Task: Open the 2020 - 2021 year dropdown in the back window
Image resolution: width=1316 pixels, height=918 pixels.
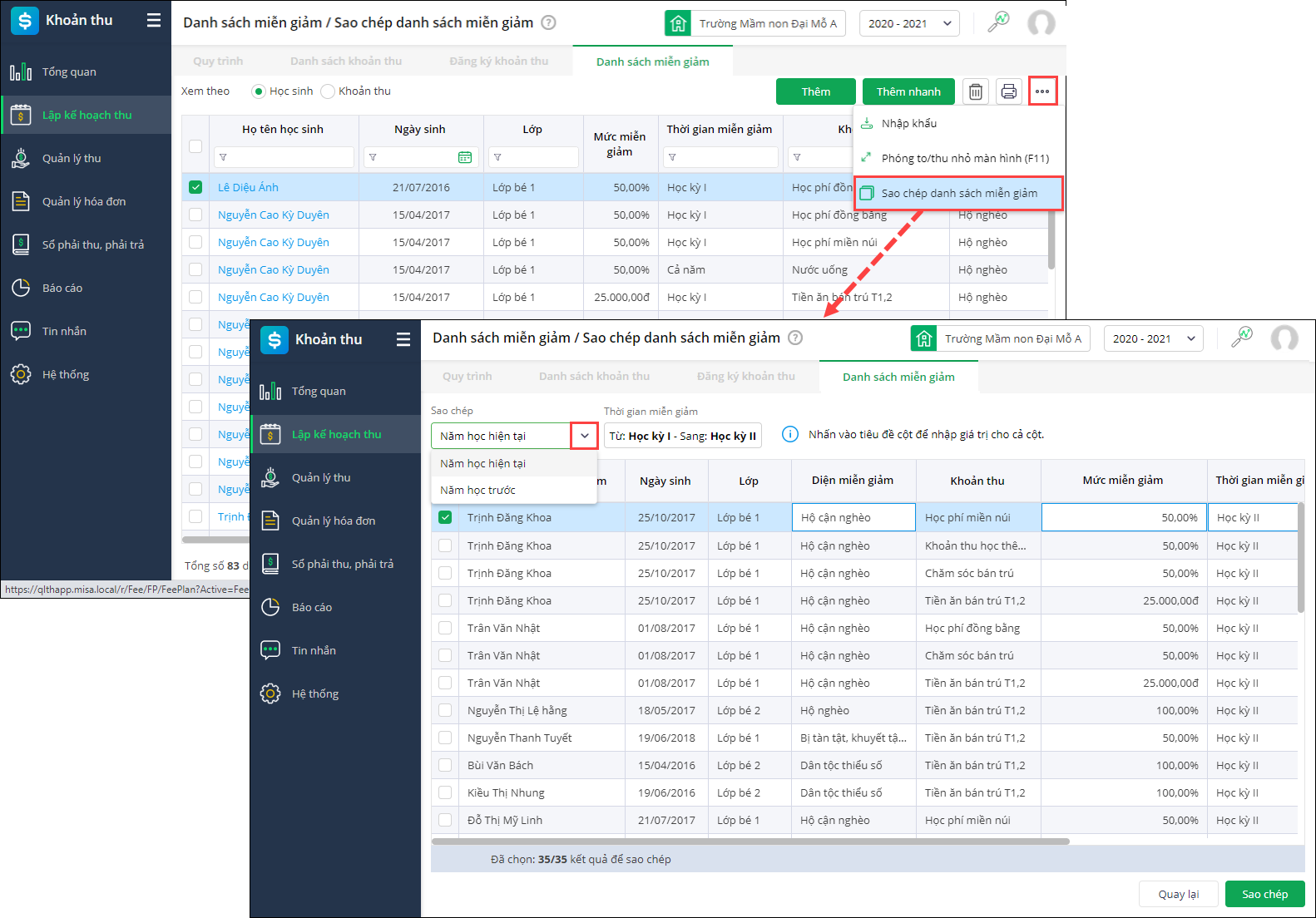Action: (x=909, y=23)
